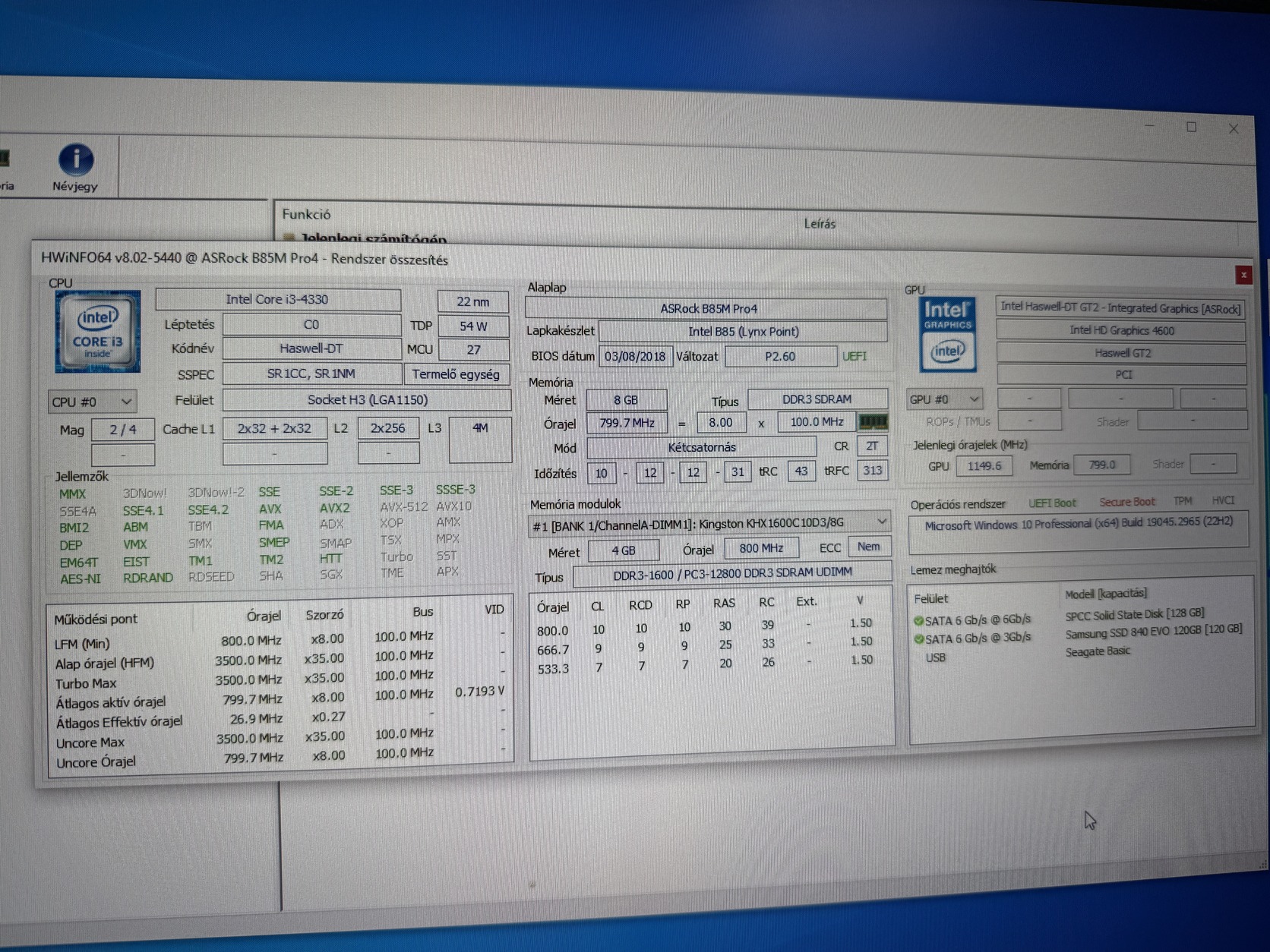
Task: Click the TPM indicator label
Action: coord(1183,501)
